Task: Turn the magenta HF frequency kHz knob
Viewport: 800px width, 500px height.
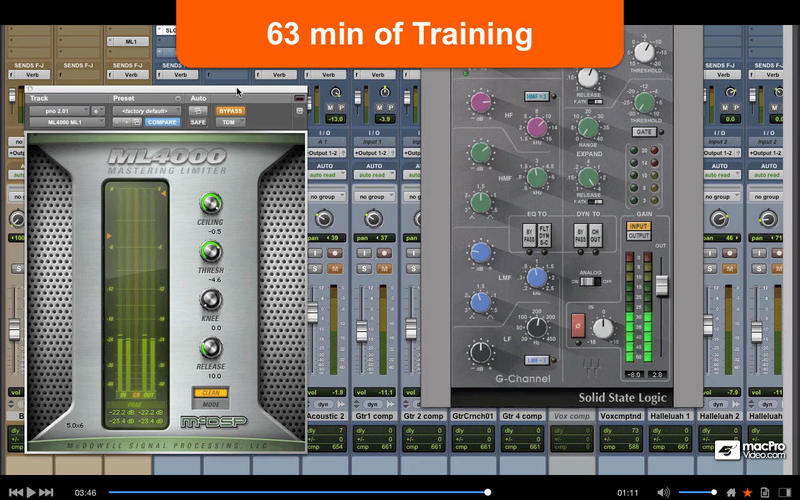Action: click(x=537, y=127)
